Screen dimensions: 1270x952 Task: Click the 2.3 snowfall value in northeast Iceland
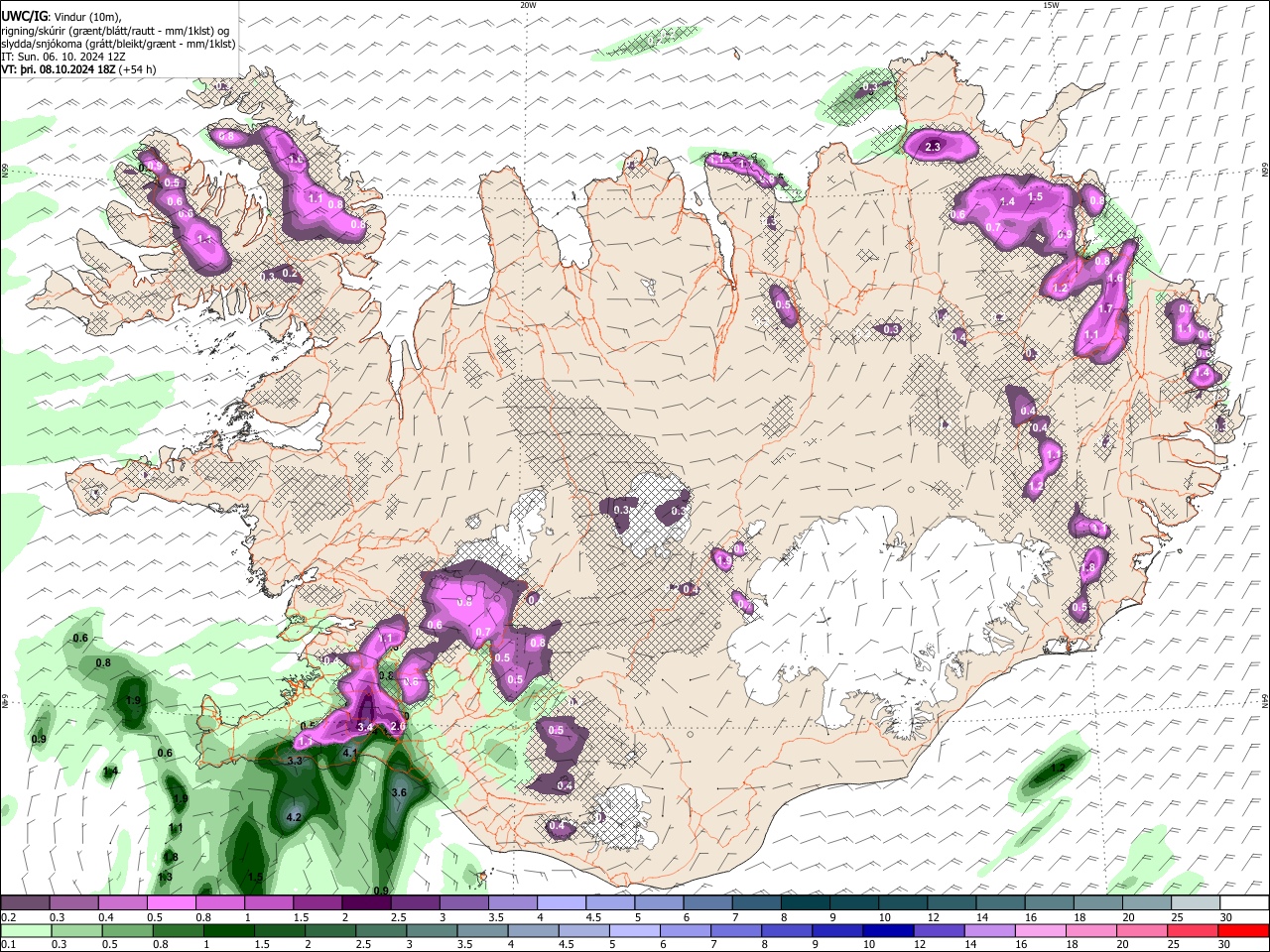tap(932, 147)
